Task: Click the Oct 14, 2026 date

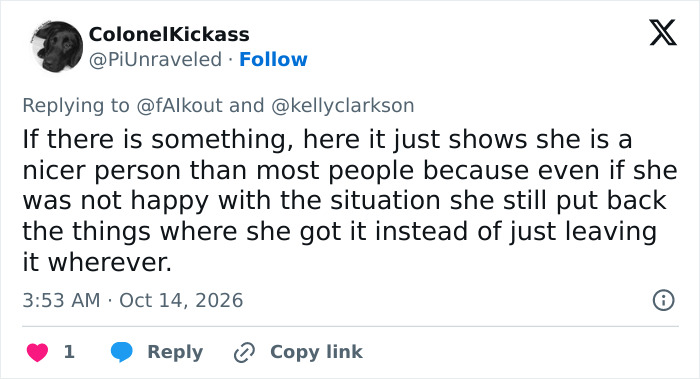Action: coord(181,300)
